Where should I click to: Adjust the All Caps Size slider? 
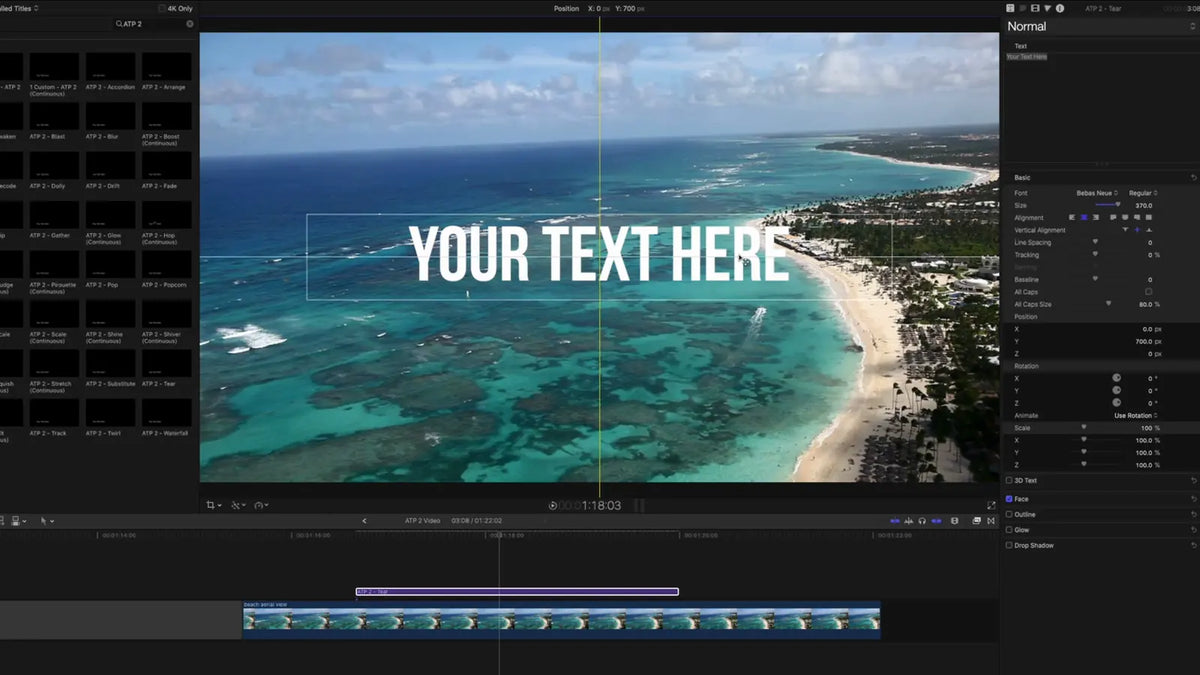[1108, 304]
